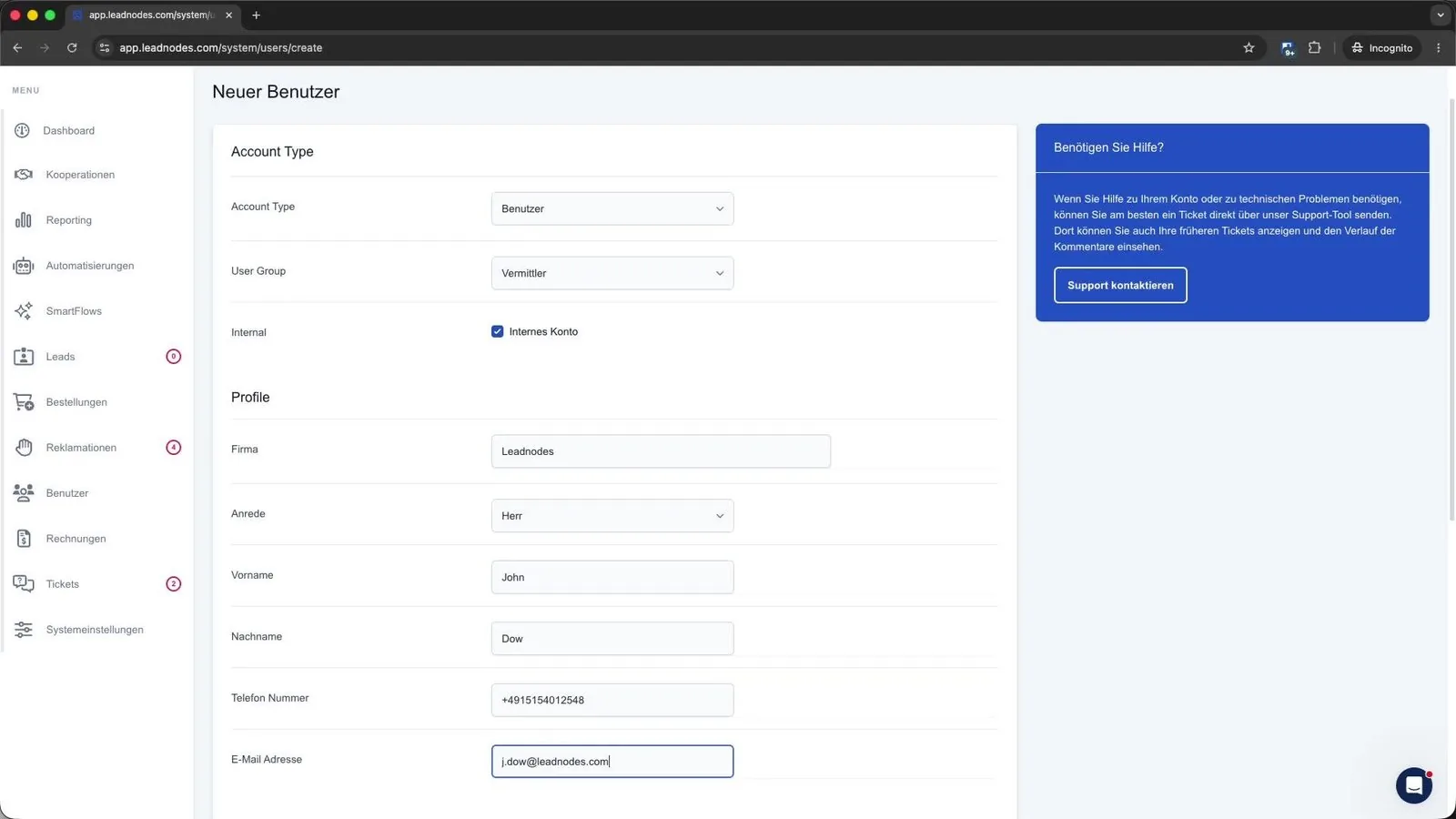1456x819 pixels.
Task: Click the Nachname field containing Dow
Action: [x=612, y=639]
